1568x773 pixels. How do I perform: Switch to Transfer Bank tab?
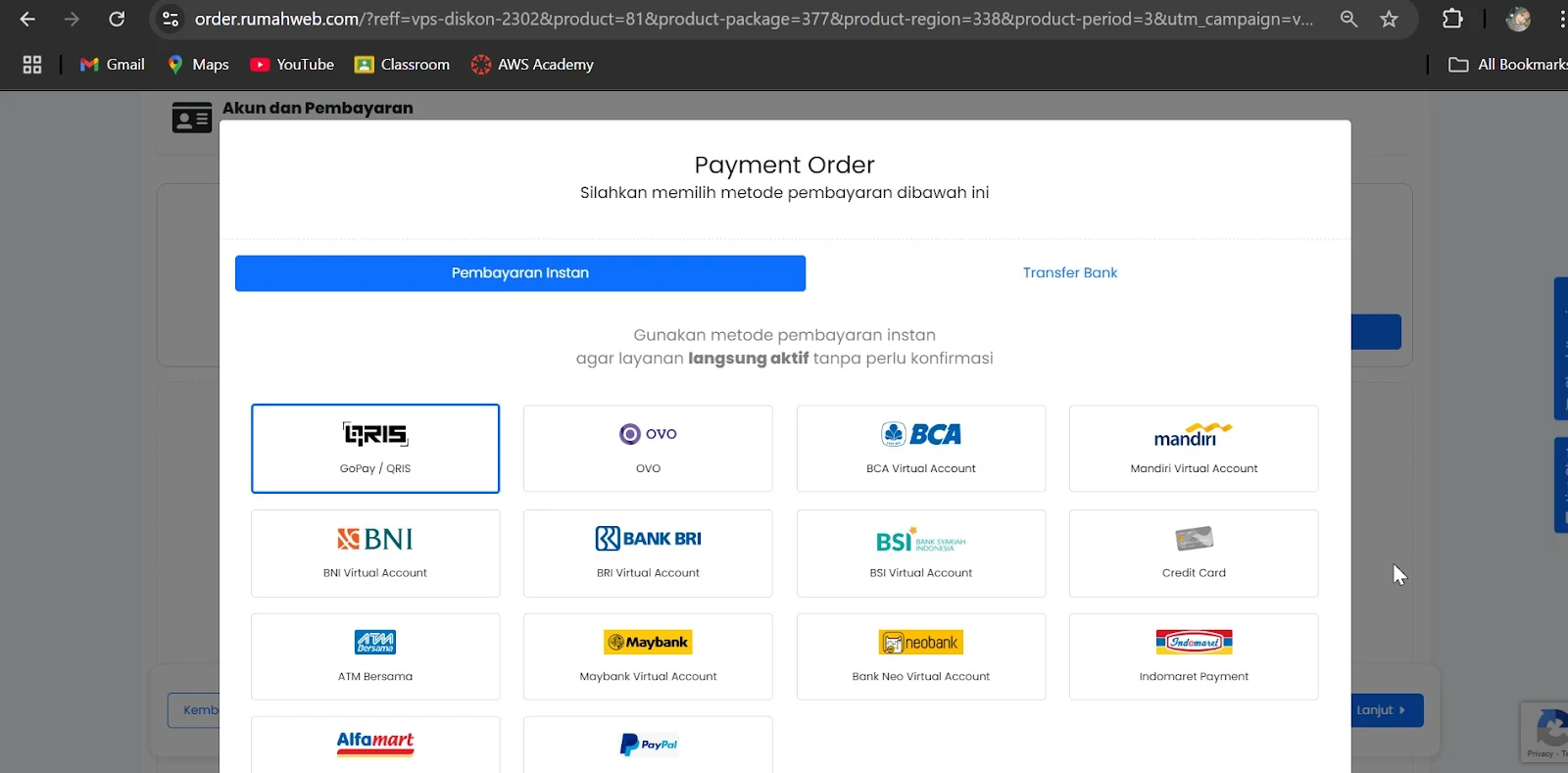[1070, 273]
